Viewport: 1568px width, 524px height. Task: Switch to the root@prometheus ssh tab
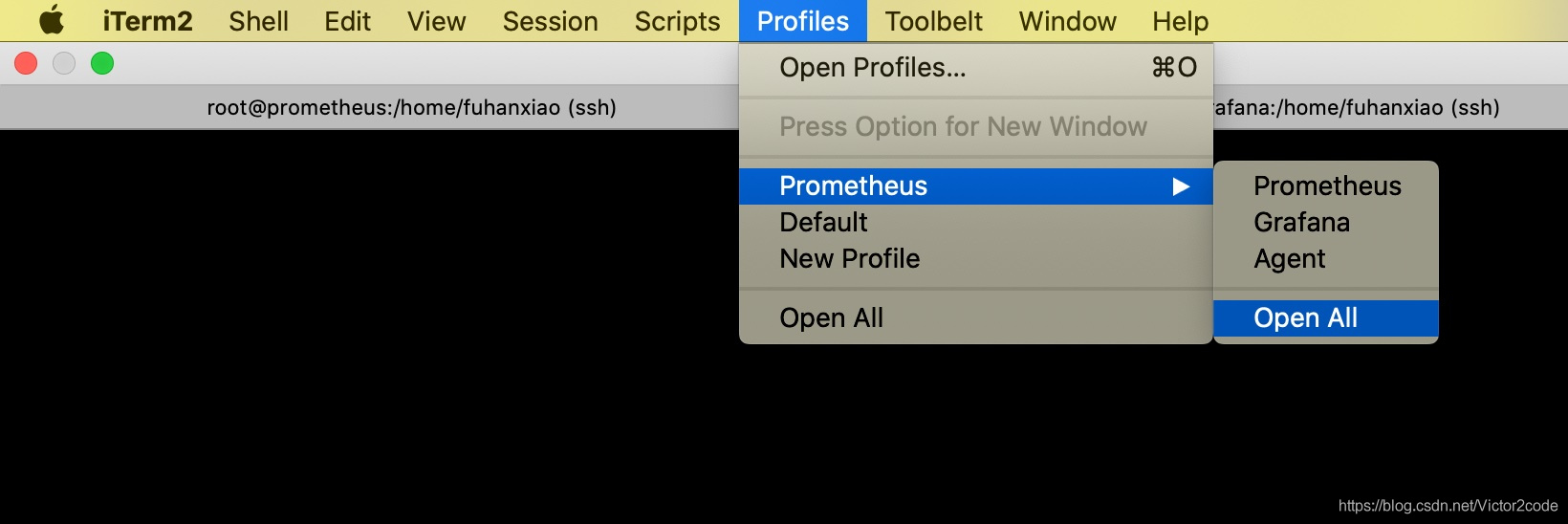(411, 107)
